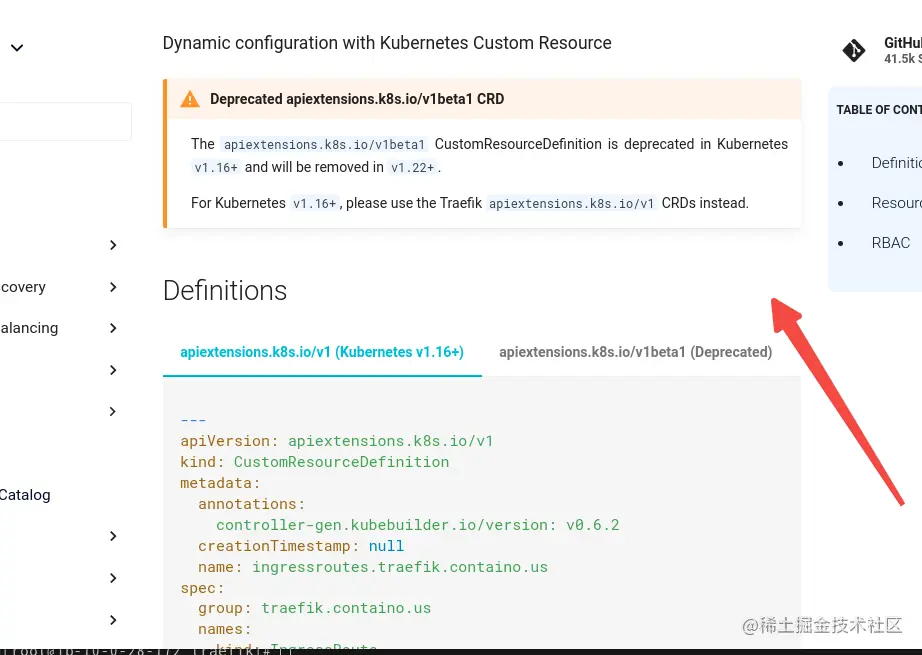Click 'controller-gen.kubebuilder.io/version: v0.6.2' code line

(417, 525)
